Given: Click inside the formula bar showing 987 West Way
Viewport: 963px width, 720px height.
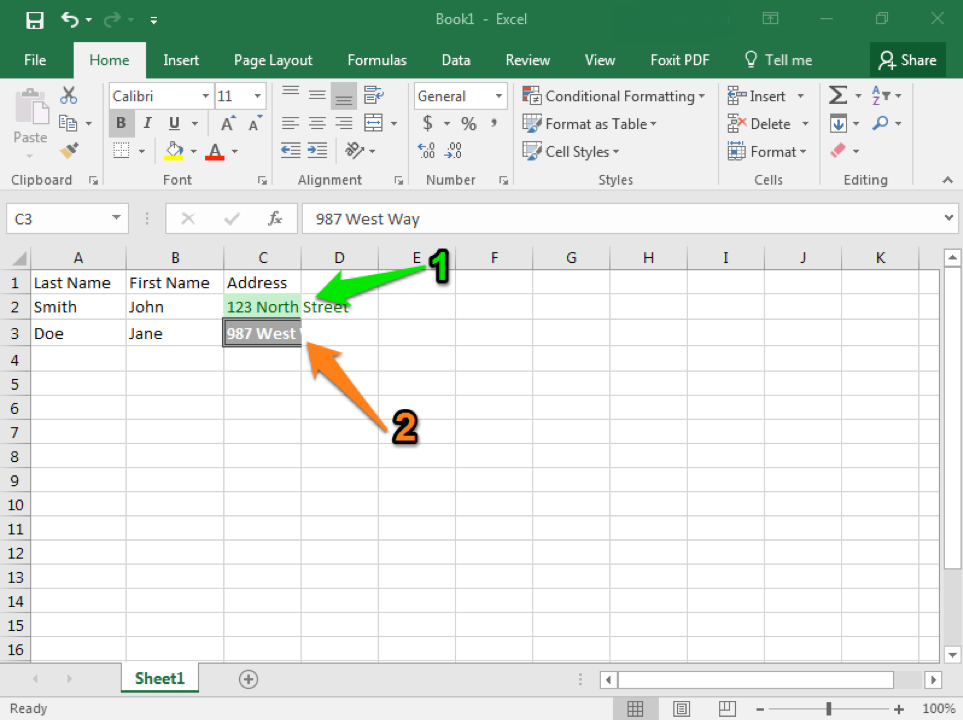Looking at the screenshot, I should (600, 218).
